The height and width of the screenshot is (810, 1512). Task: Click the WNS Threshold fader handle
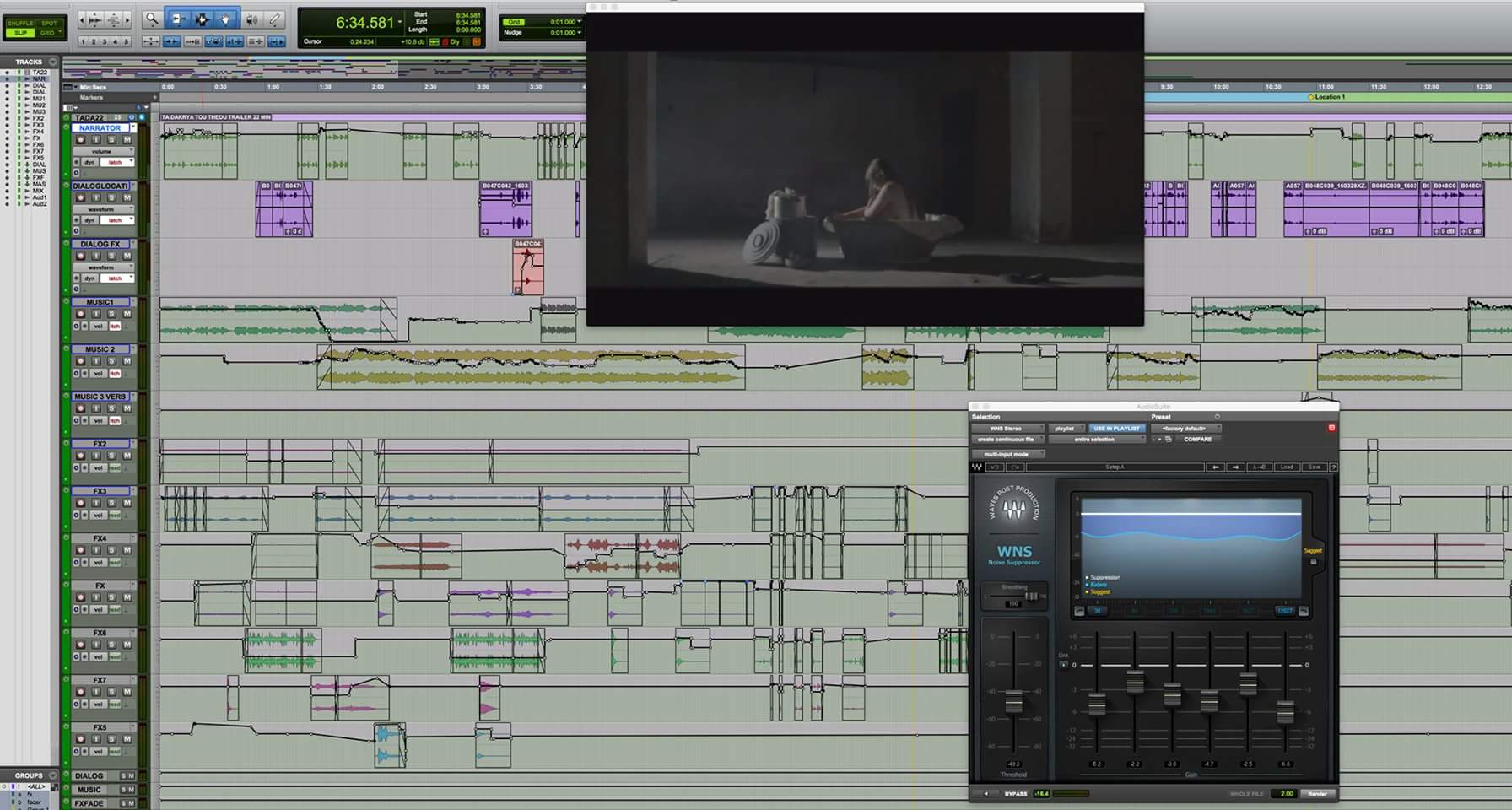(x=1013, y=701)
